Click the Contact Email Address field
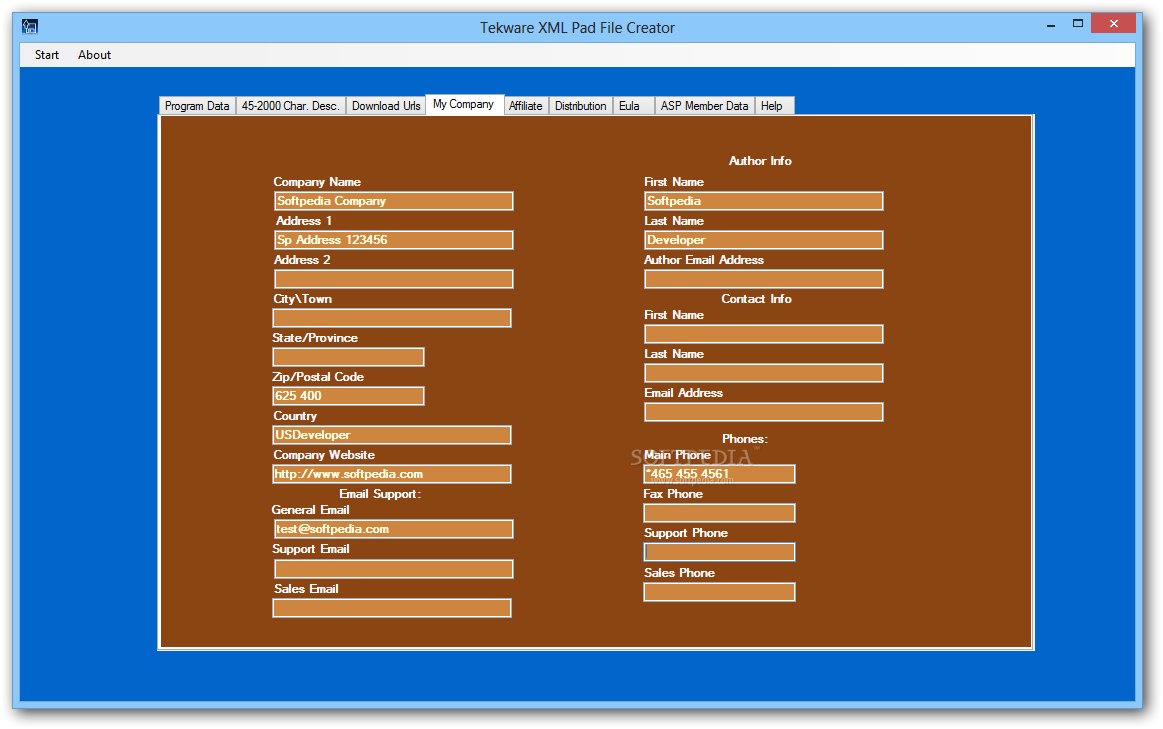 tap(763, 412)
